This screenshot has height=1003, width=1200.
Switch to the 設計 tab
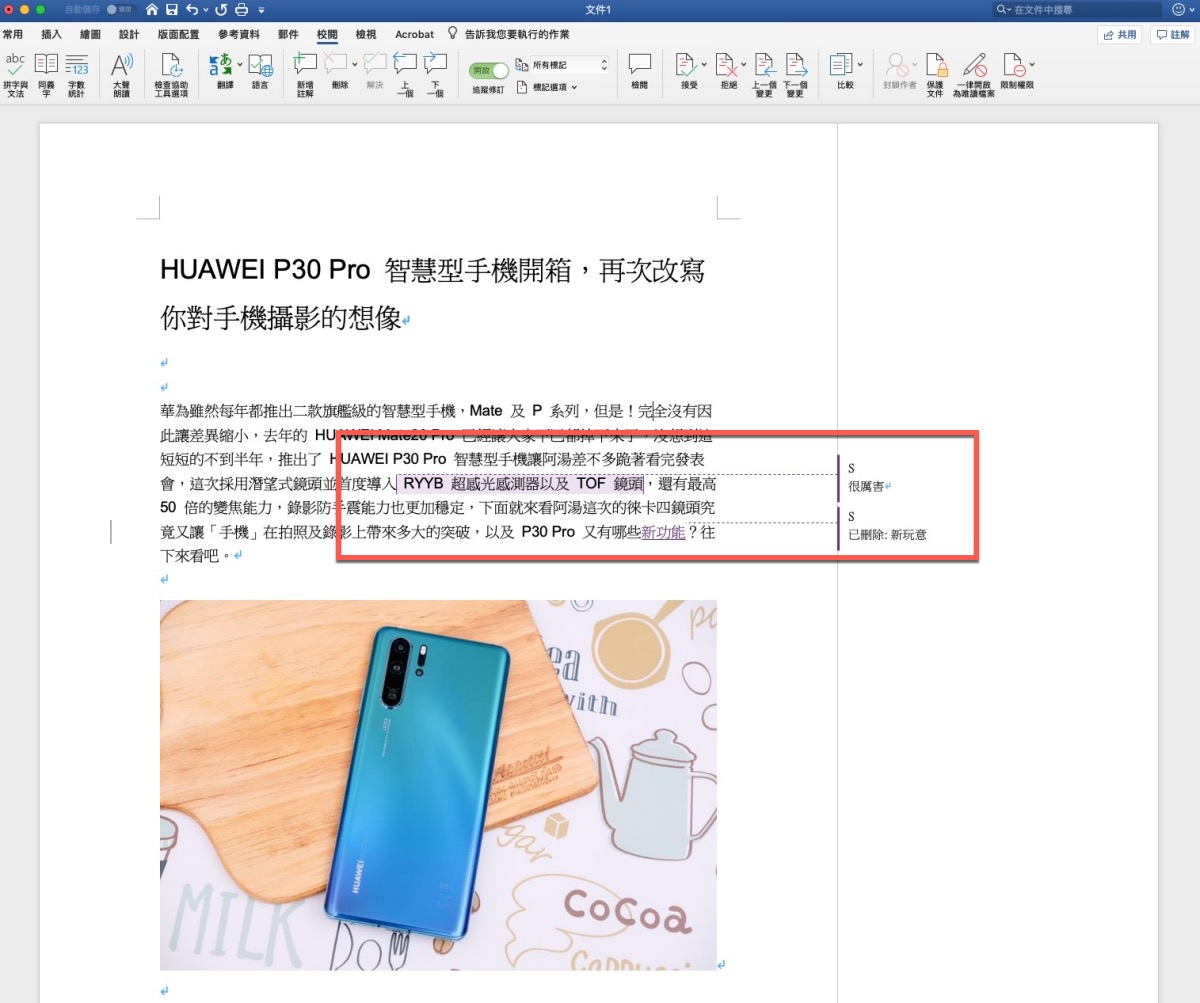[129, 34]
